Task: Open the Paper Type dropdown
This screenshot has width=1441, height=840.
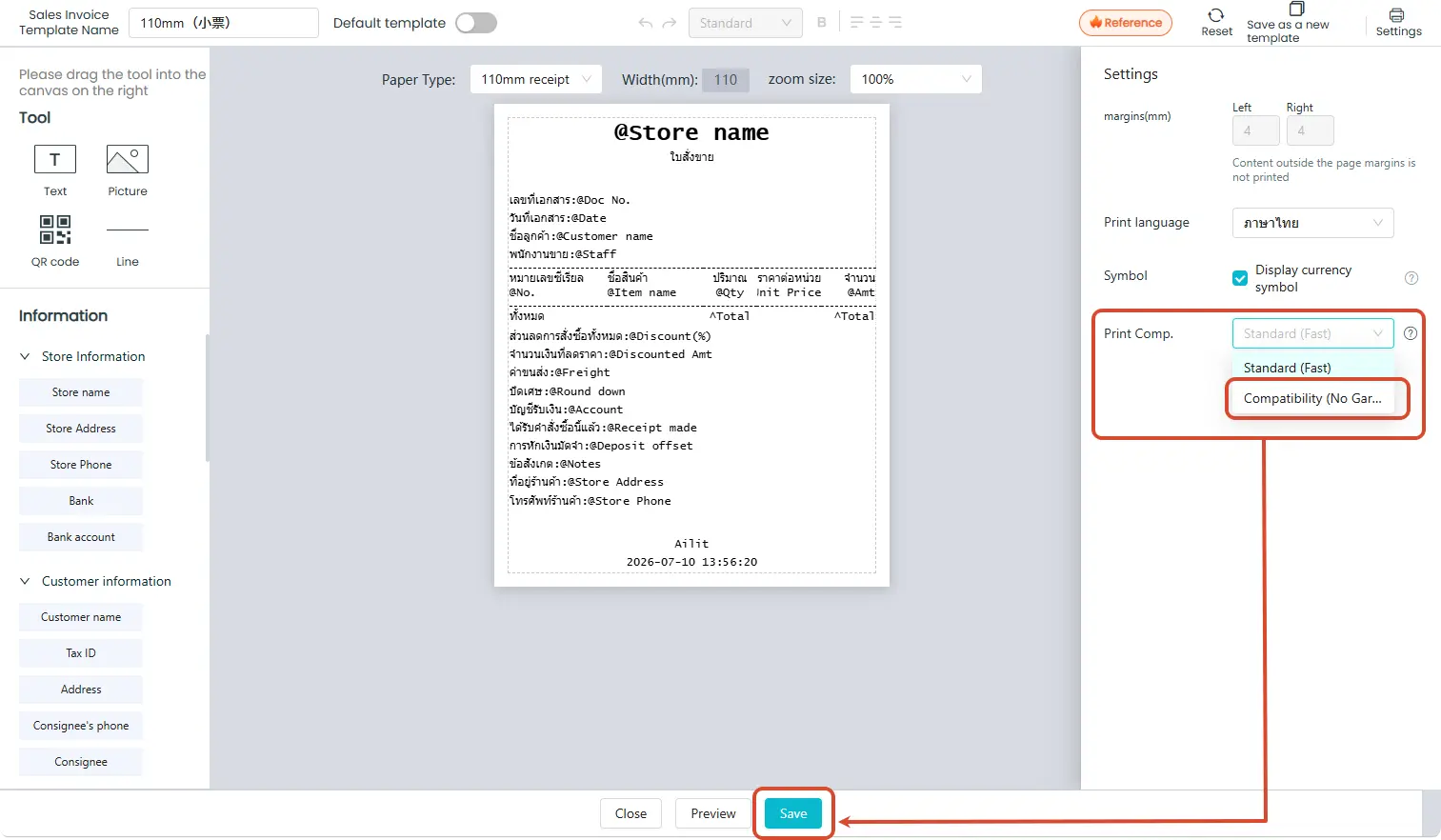Action: (536, 79)
